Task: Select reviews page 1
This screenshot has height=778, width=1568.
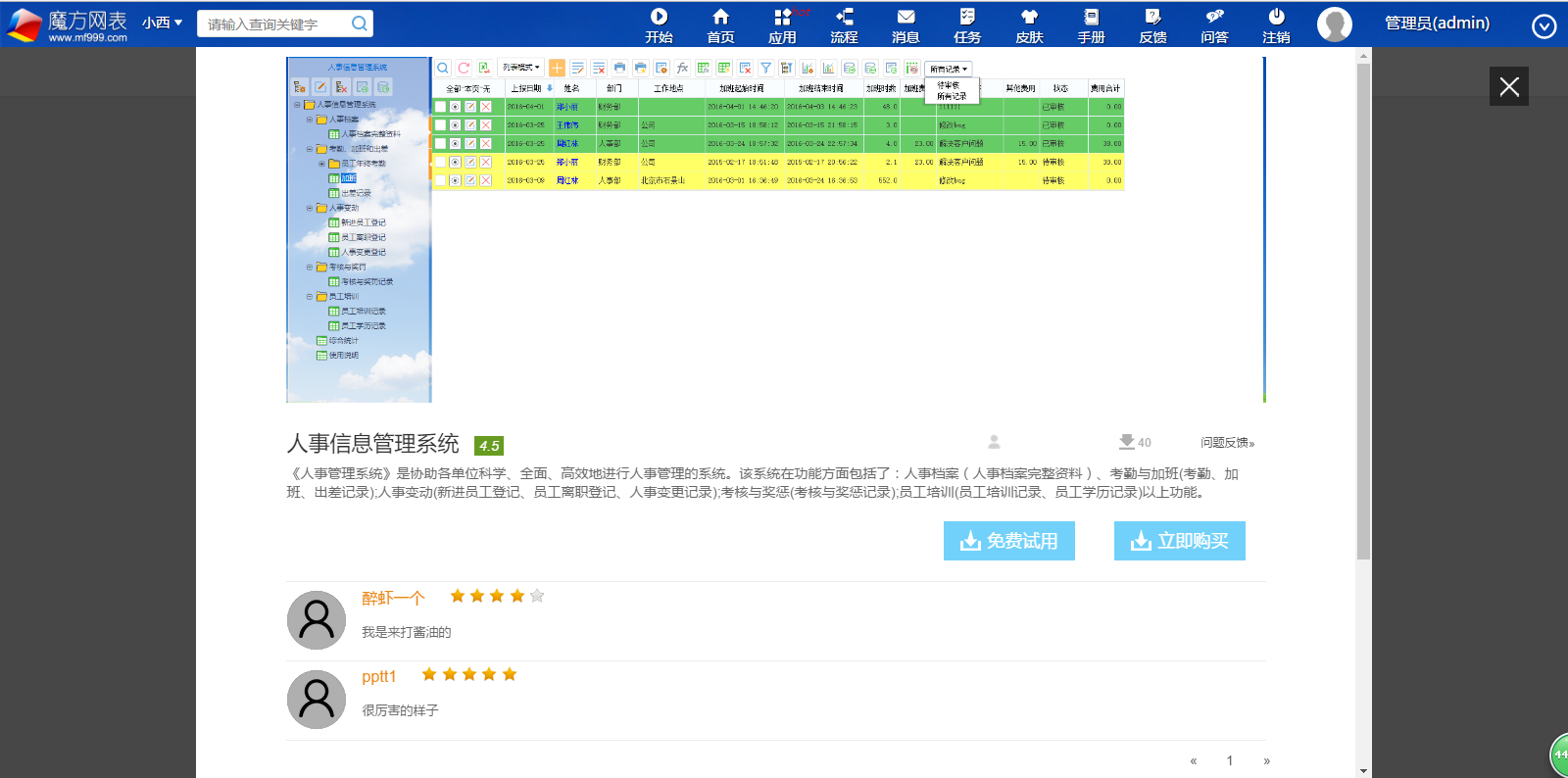Action: pos(1230,760)
